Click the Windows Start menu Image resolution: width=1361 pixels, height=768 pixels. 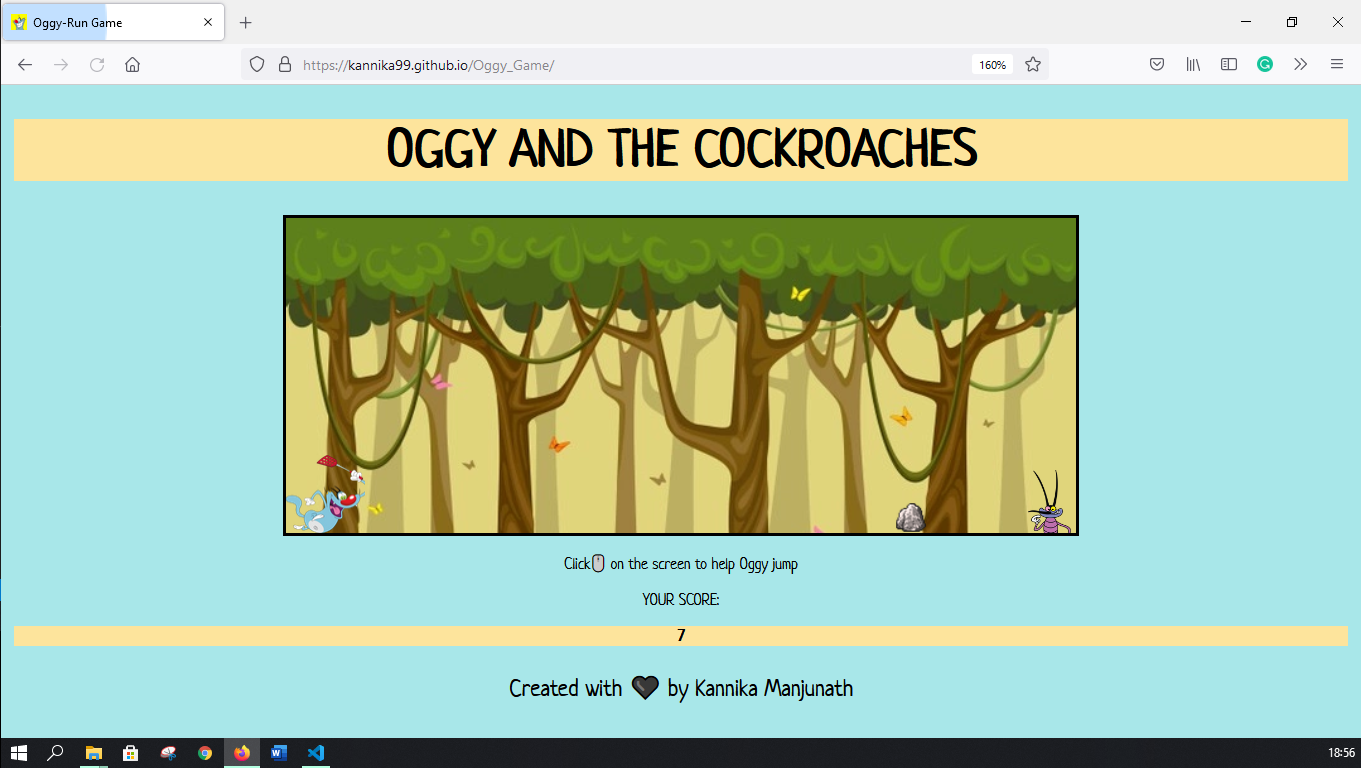point(18,753)
